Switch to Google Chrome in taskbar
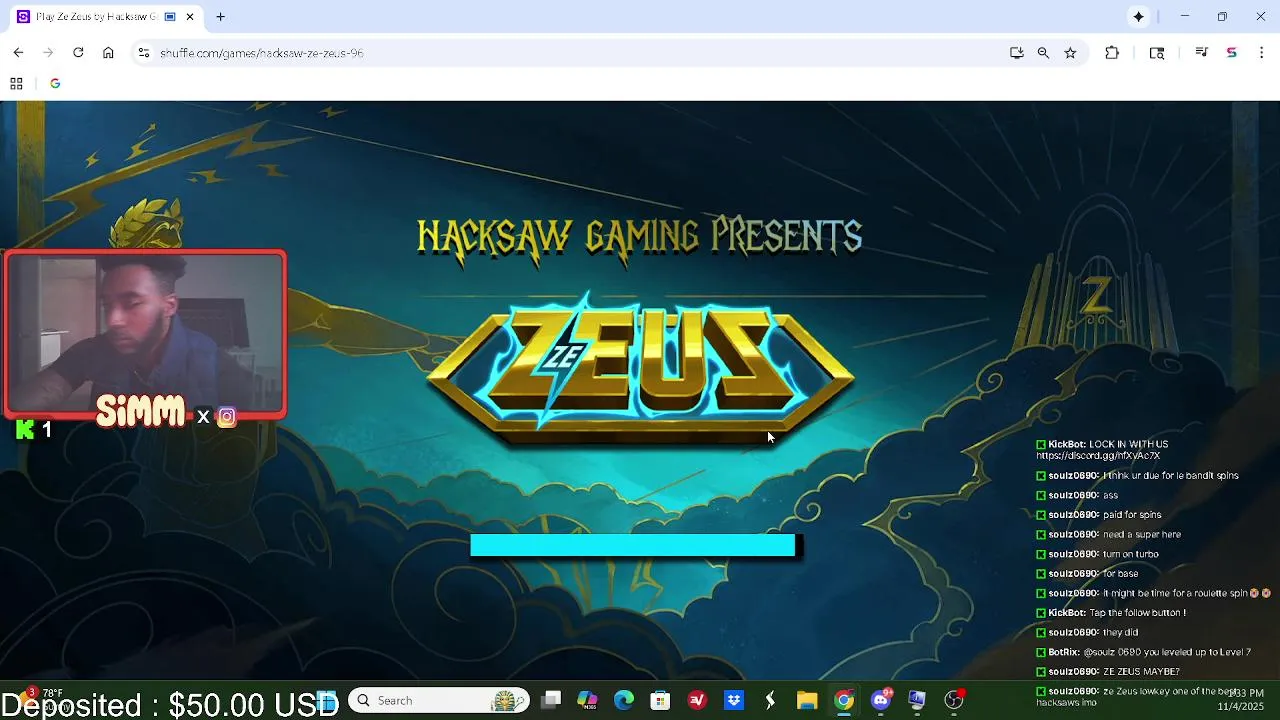This screenshot has height=720, width=1280. 844,701
